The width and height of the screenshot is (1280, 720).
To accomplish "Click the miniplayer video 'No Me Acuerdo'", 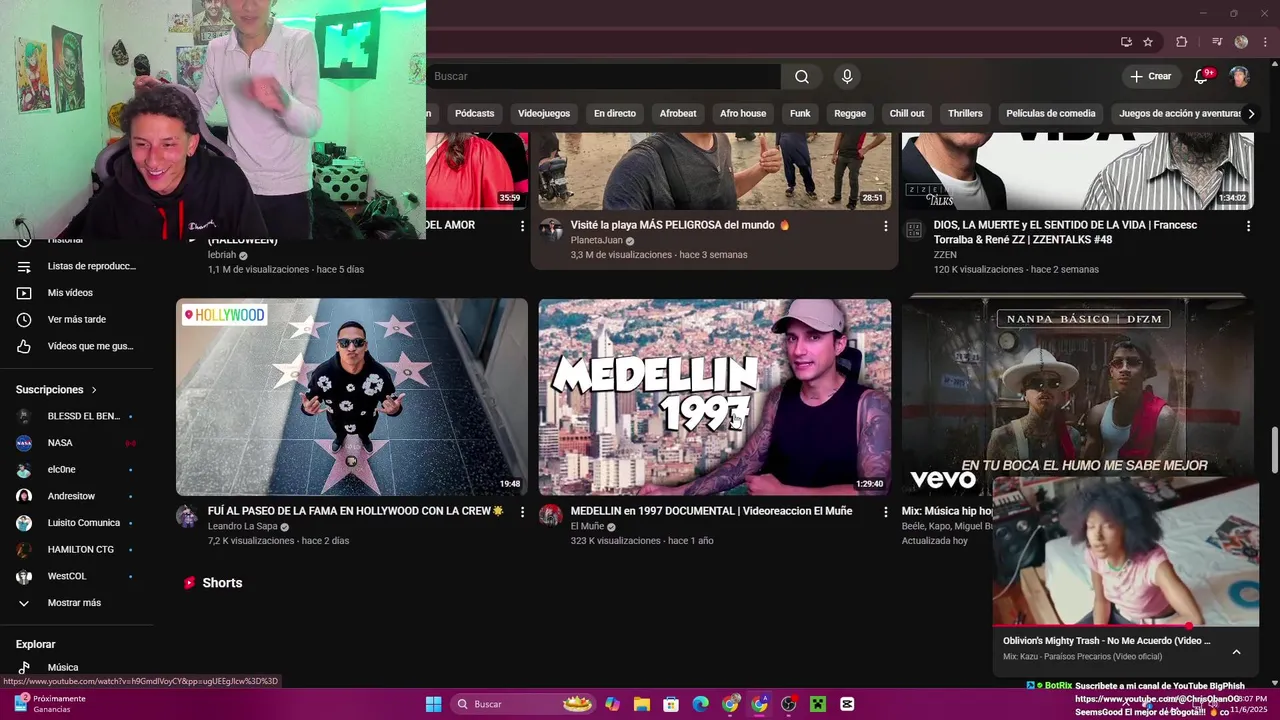I will 1126,551.
